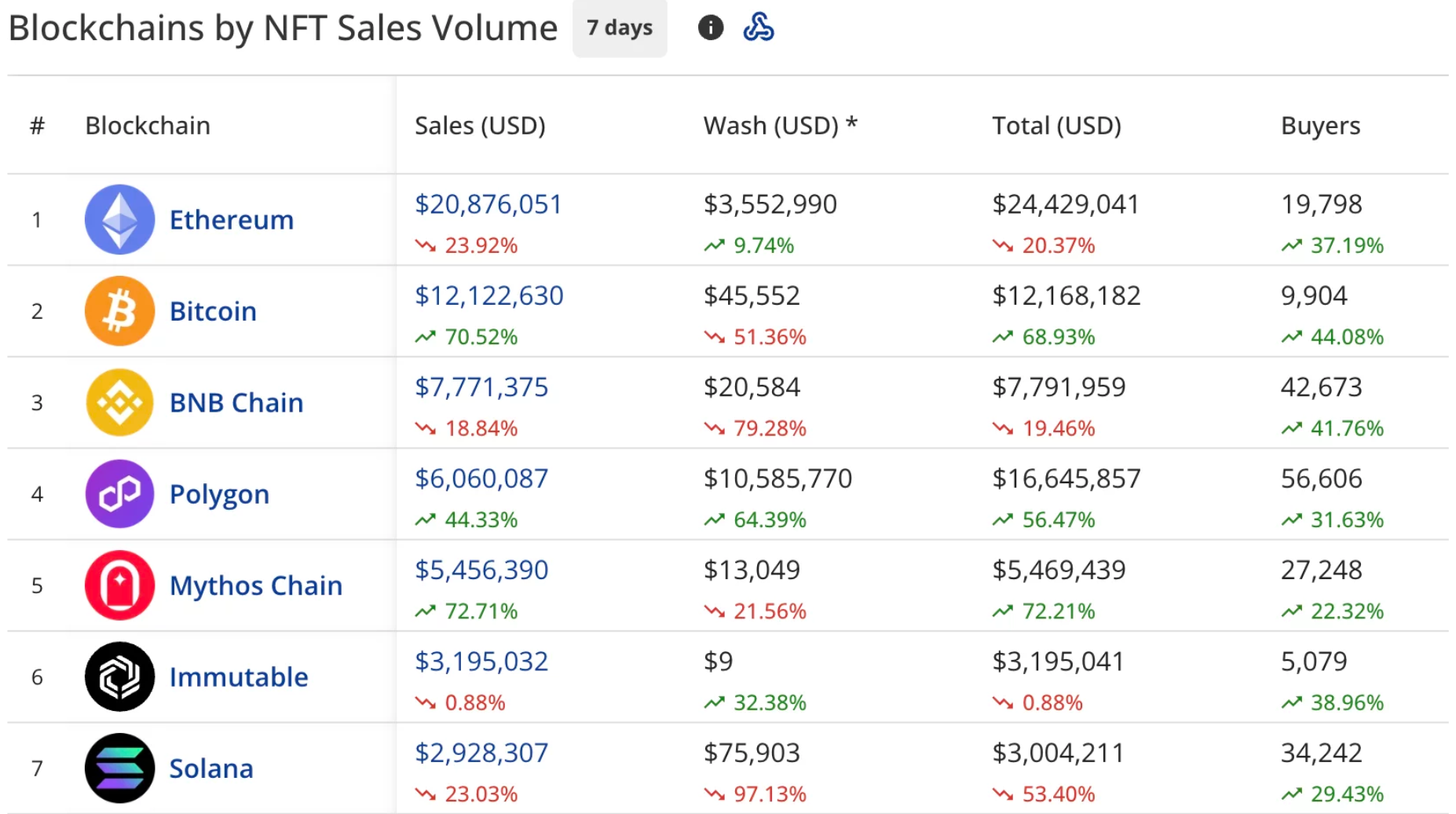
Task: Open the Polygon blockchain link
Action: click(219, 494)
